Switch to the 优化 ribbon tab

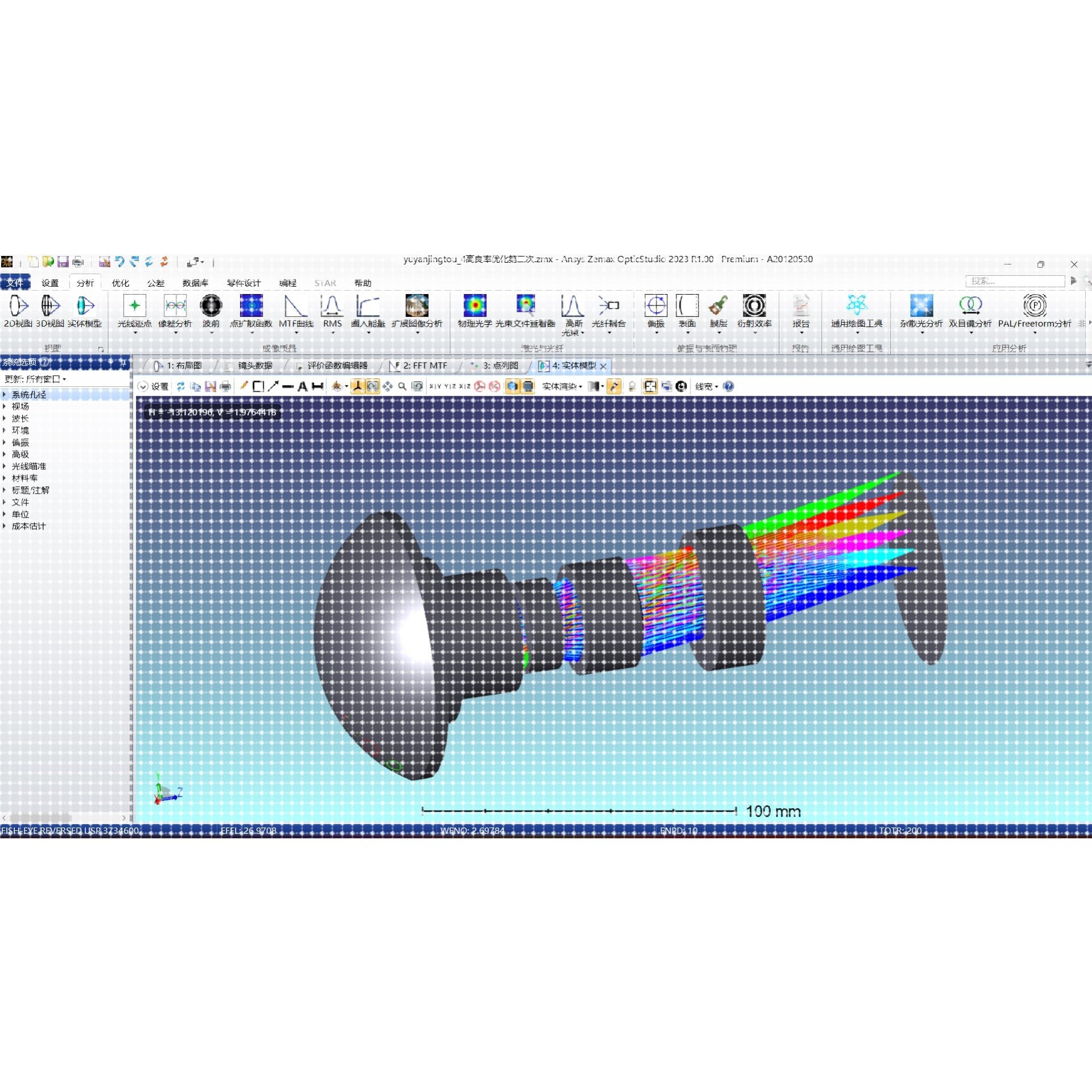click(x=120, y=283)
